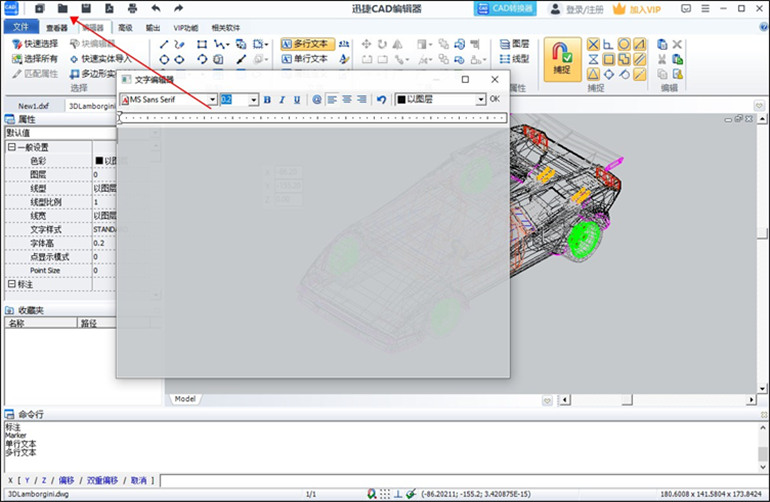Choose the multi-line text tool 多行文本
770x502 pixels.
click(x=305, y=44)
